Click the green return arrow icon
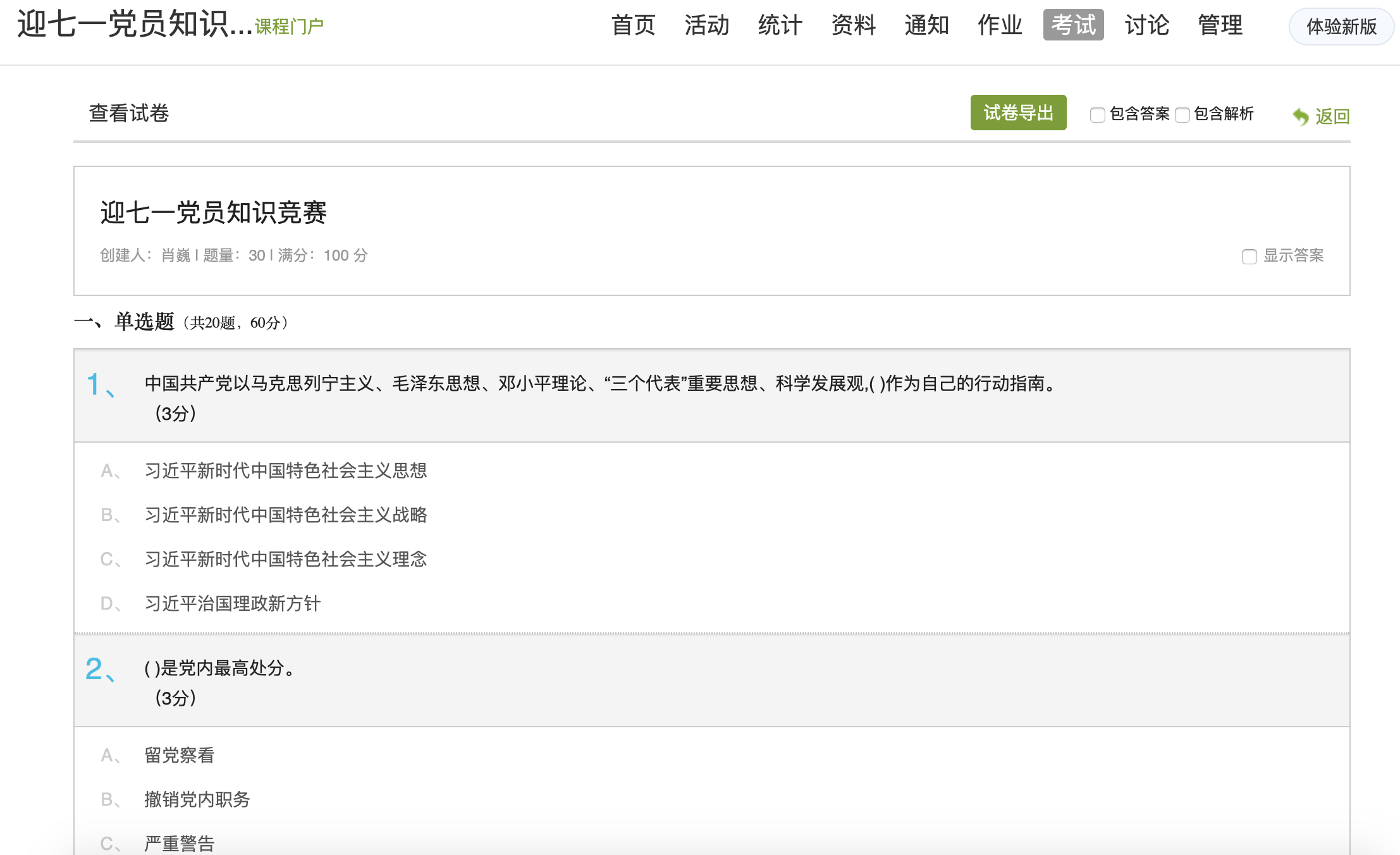1400x855 pixels. 1300,116
